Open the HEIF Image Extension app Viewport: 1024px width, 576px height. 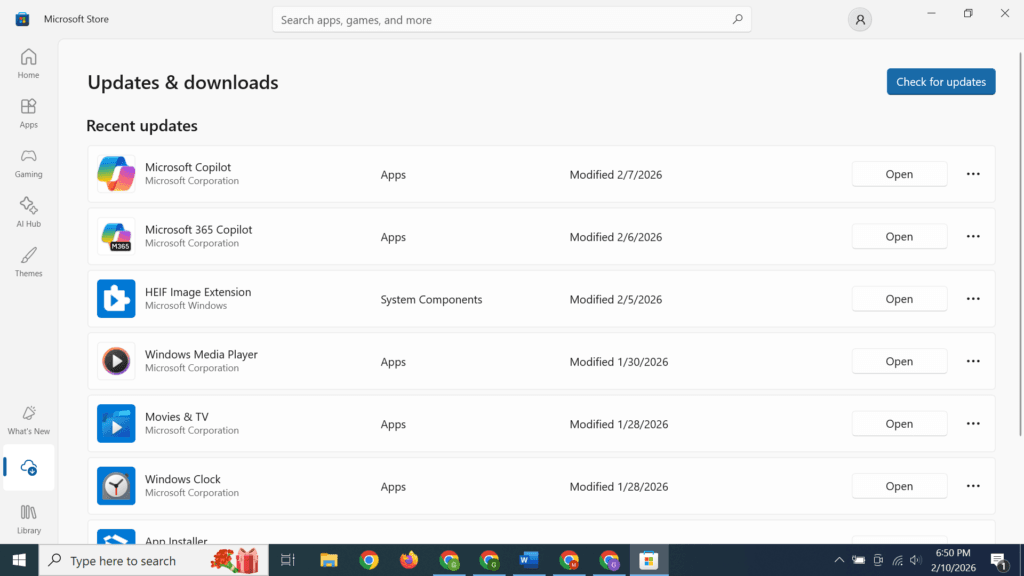[898, 298]
